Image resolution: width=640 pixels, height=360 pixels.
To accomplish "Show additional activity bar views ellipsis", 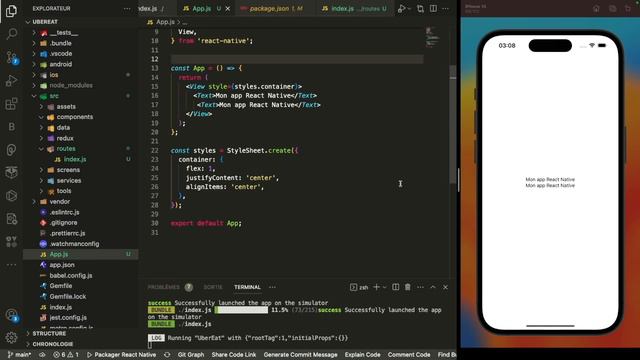I will coord(11,264).
